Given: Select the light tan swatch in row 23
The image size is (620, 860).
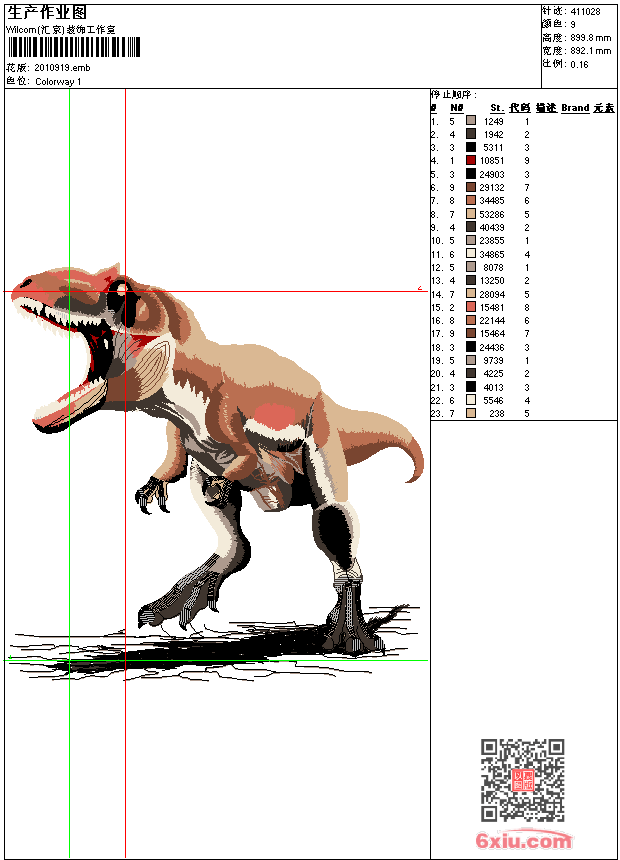Looking at the screenshot, I should (471, 413).
